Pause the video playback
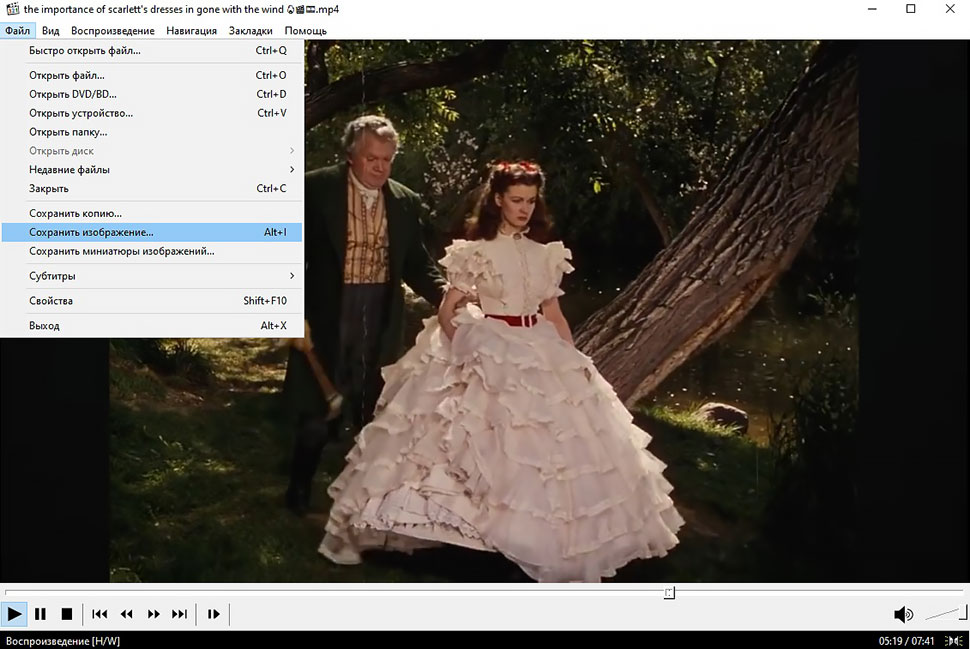The width and height of the screenshot is (970, 649). coord(41,614)
